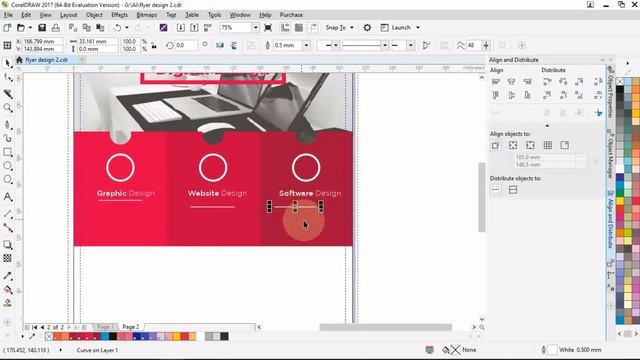This screenshot has width=640, height=360.
Task: Toggle Show rulers icon
Action: (x=285, y=28)
